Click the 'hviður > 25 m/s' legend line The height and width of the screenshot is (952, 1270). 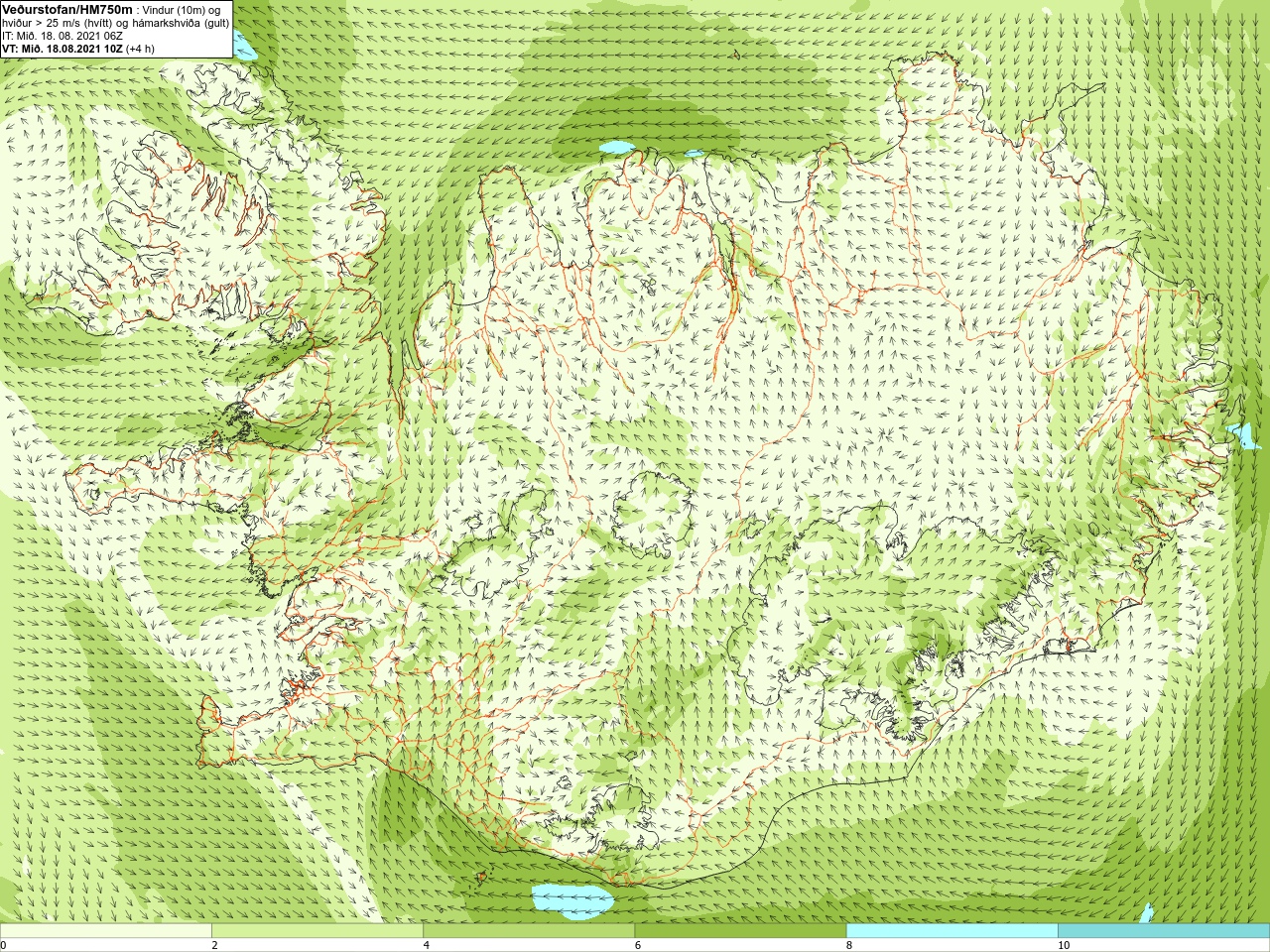point(116,23)
